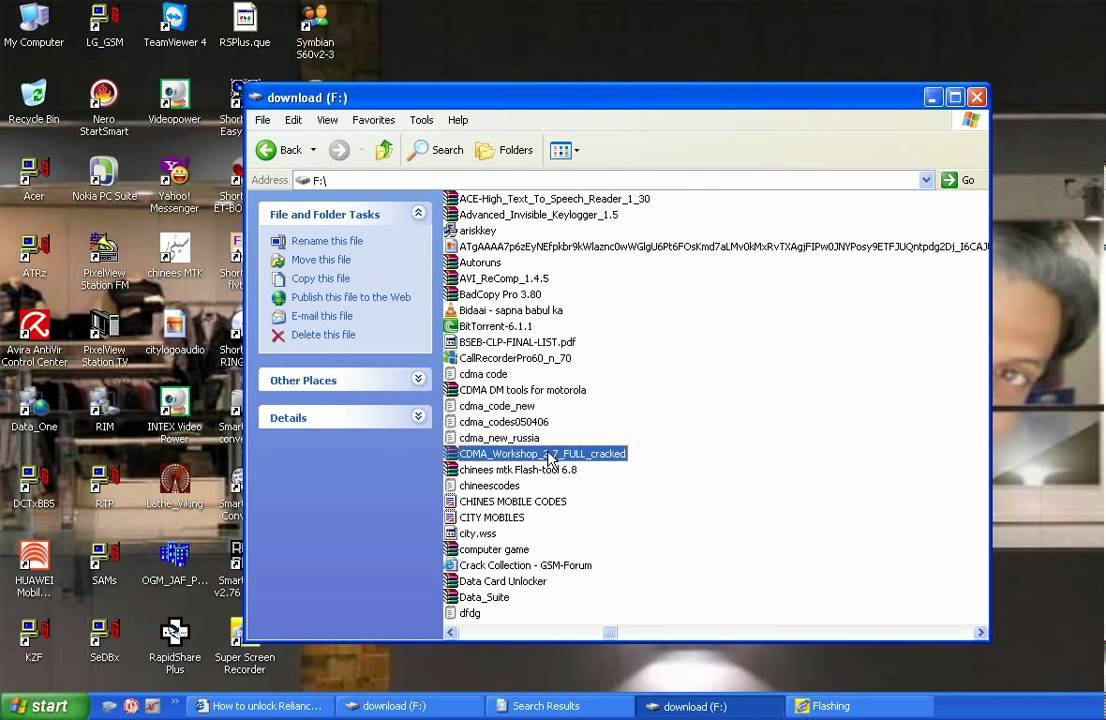Select Advanced_Invisible_Keylogger_1.5 archive

531,214
